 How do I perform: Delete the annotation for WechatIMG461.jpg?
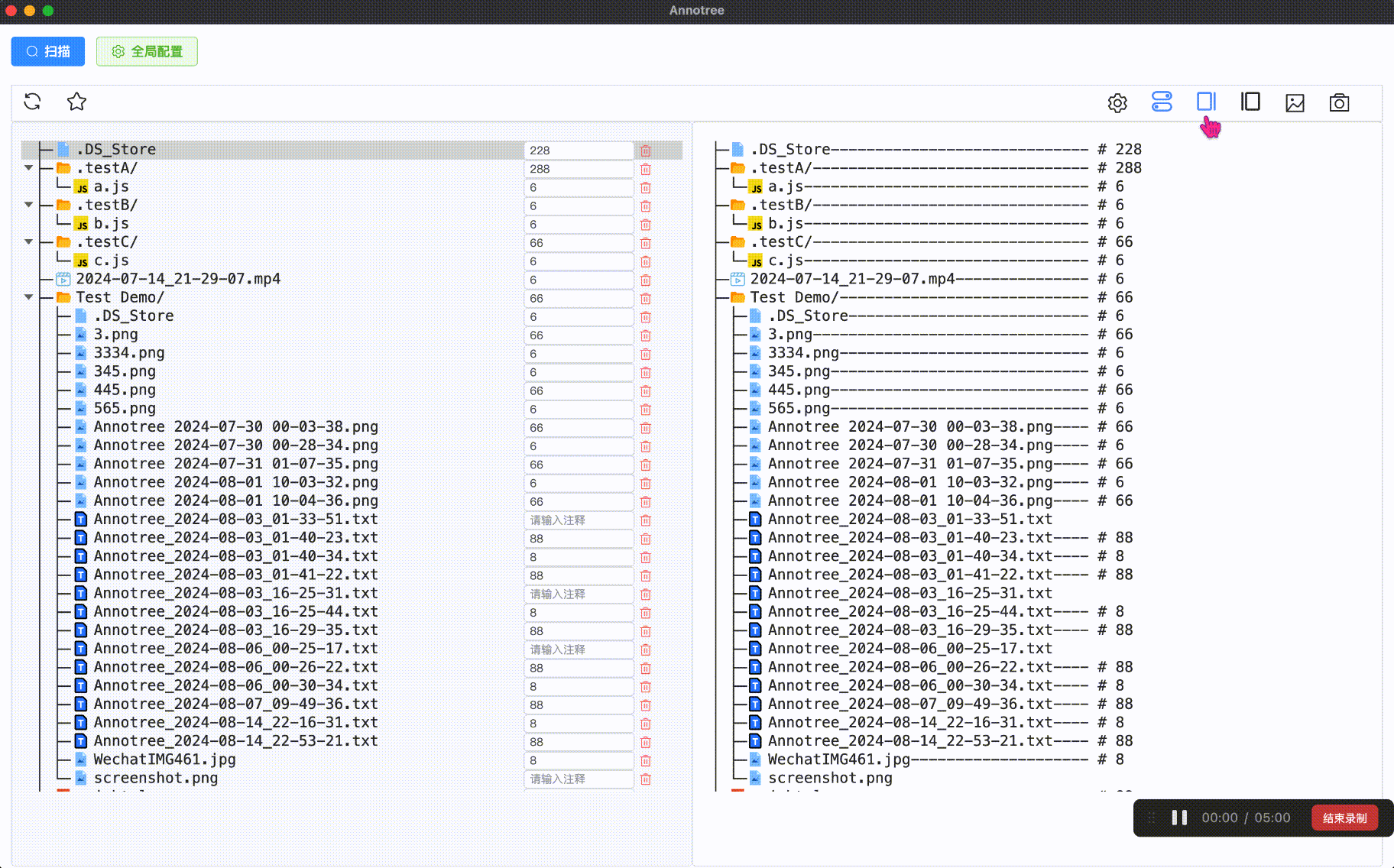[646, 760]
